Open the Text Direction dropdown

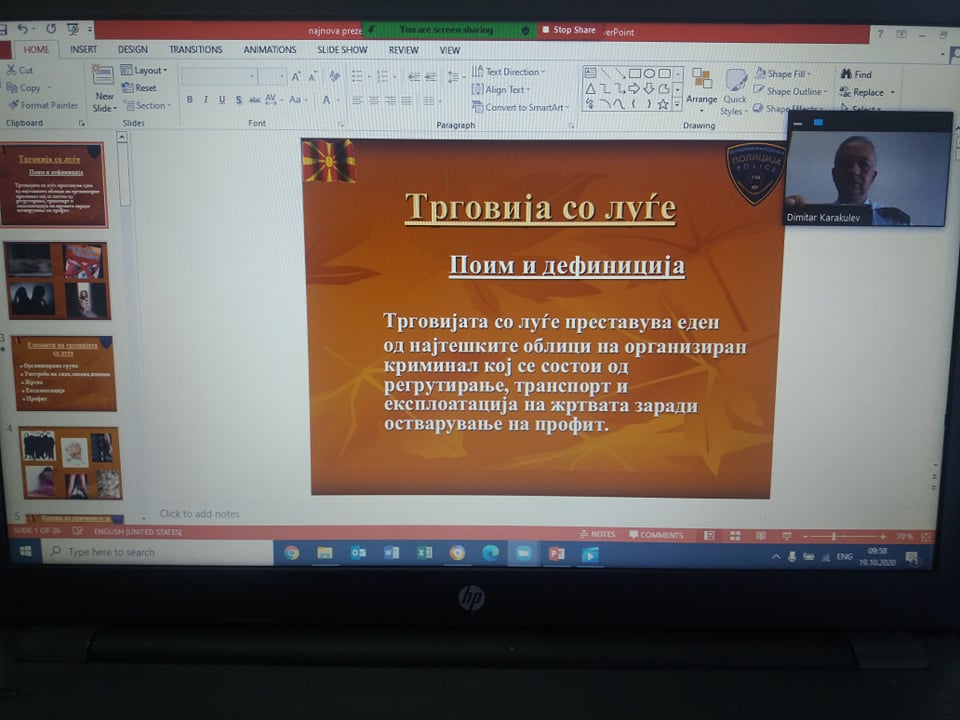[x=508, y=72]
